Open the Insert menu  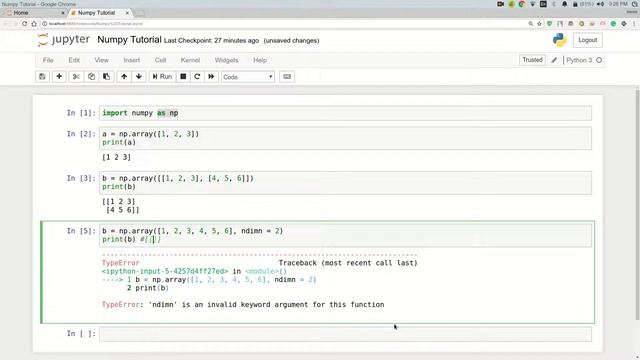pos(131,60)
